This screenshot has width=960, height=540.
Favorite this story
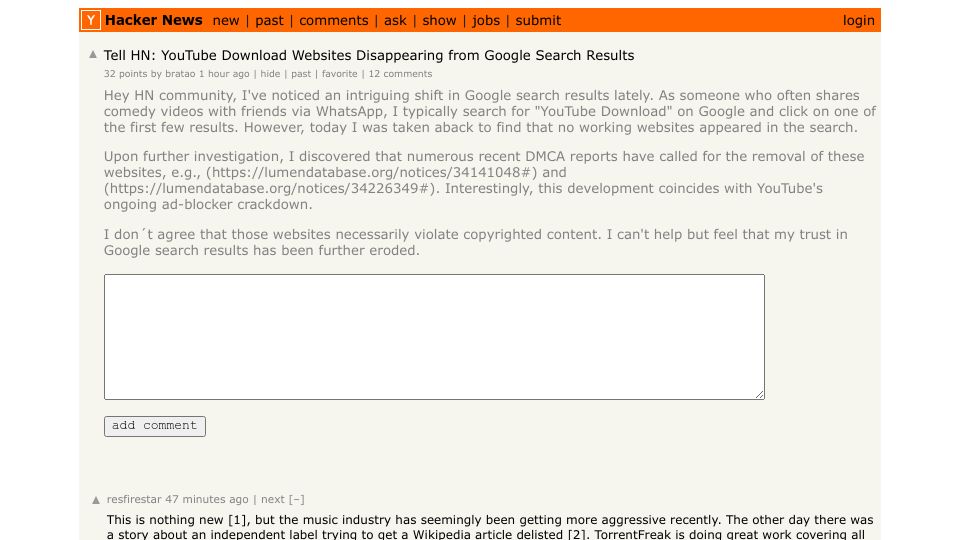(339, 73)
